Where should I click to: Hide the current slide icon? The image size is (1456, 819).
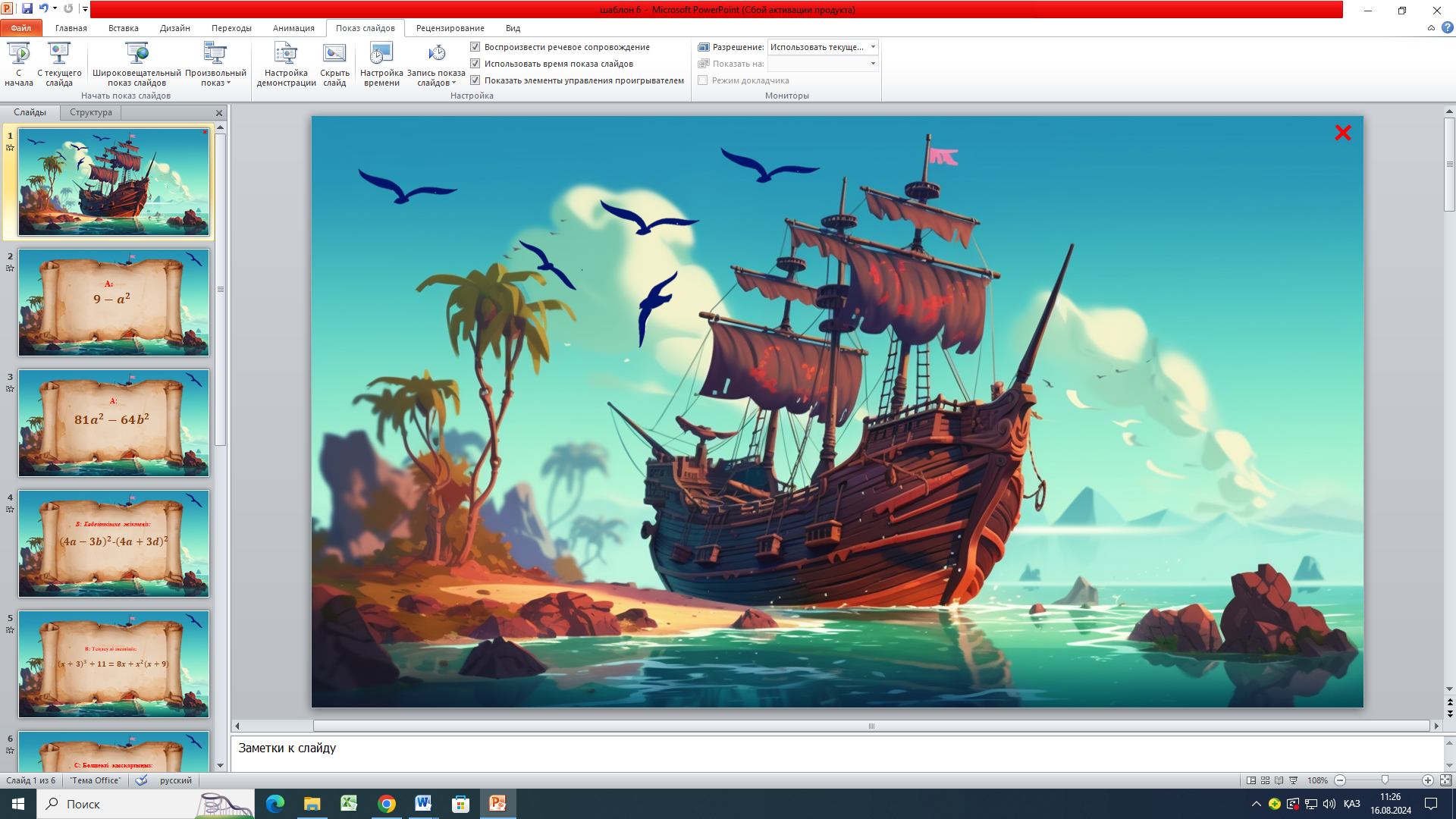pyautogui.click(x=334, y=55)
